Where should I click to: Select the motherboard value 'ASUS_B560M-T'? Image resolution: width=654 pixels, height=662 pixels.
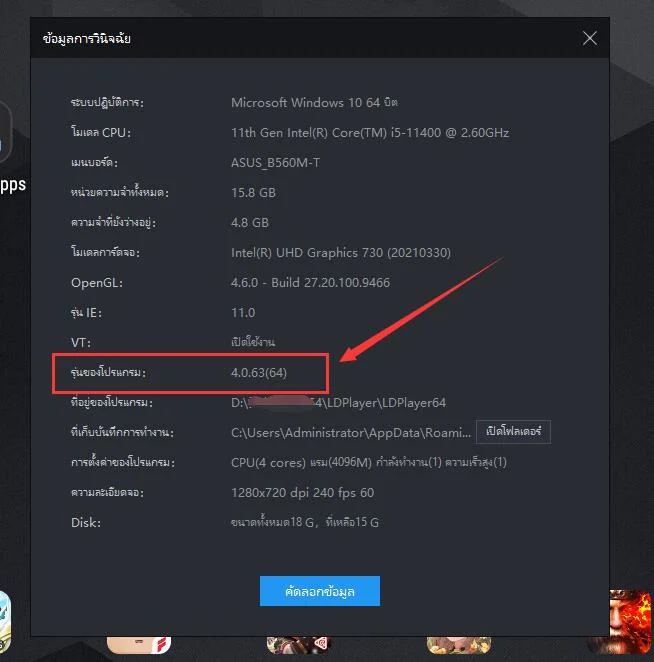coord(275,163)
